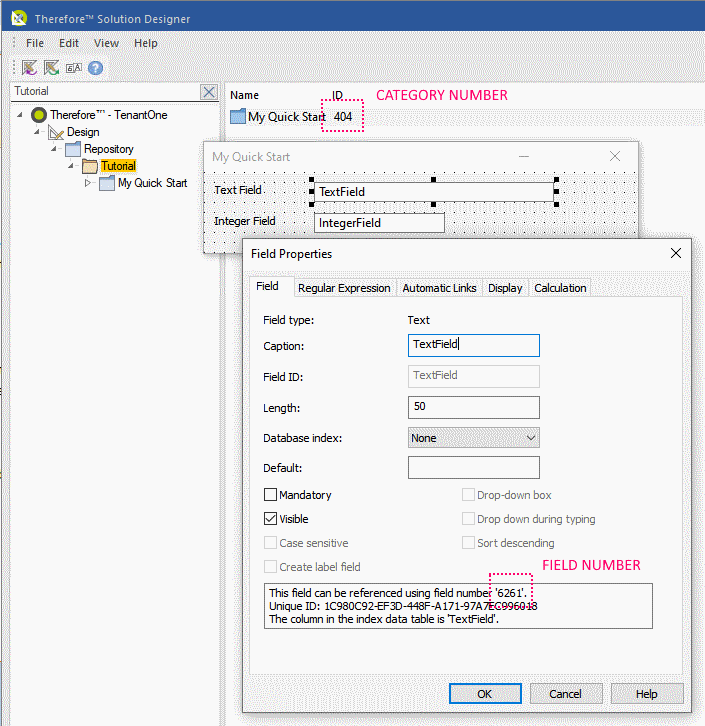Open the Database index dropdown
Screen dimensions: 705x726
474,438
